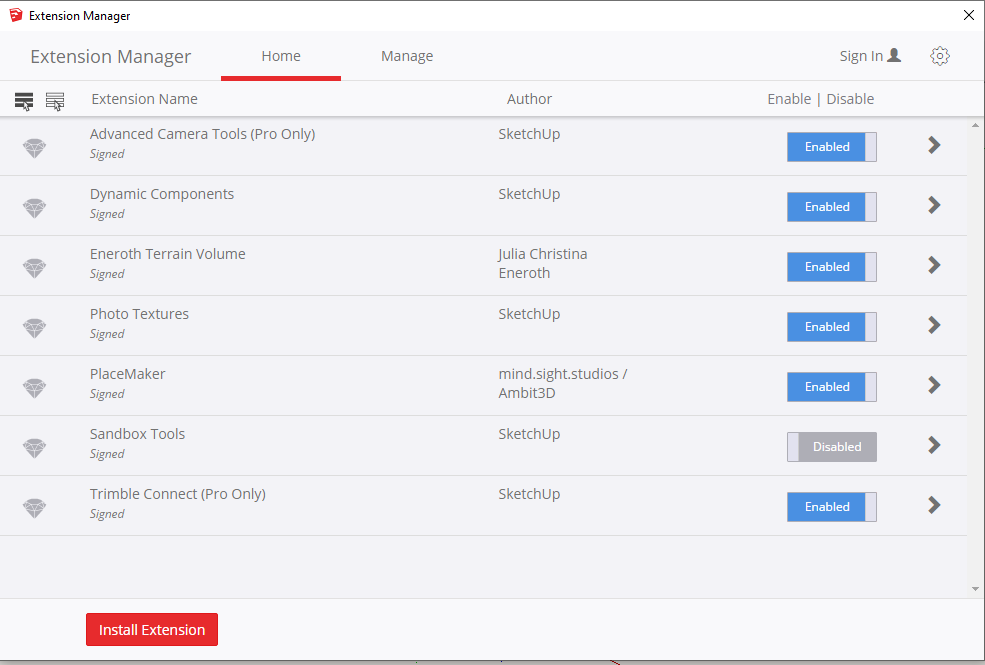Click the Sign In link
Screen dimensions: 985x665
[x=861, y=56]
